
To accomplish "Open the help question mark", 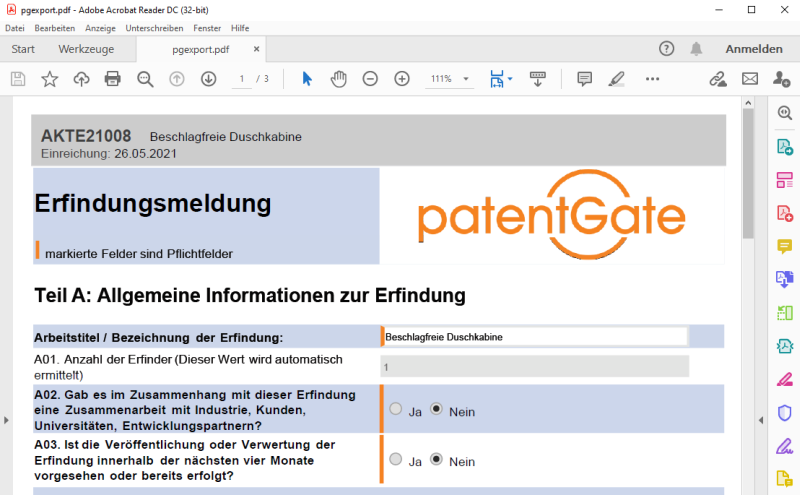I will 666,48.
